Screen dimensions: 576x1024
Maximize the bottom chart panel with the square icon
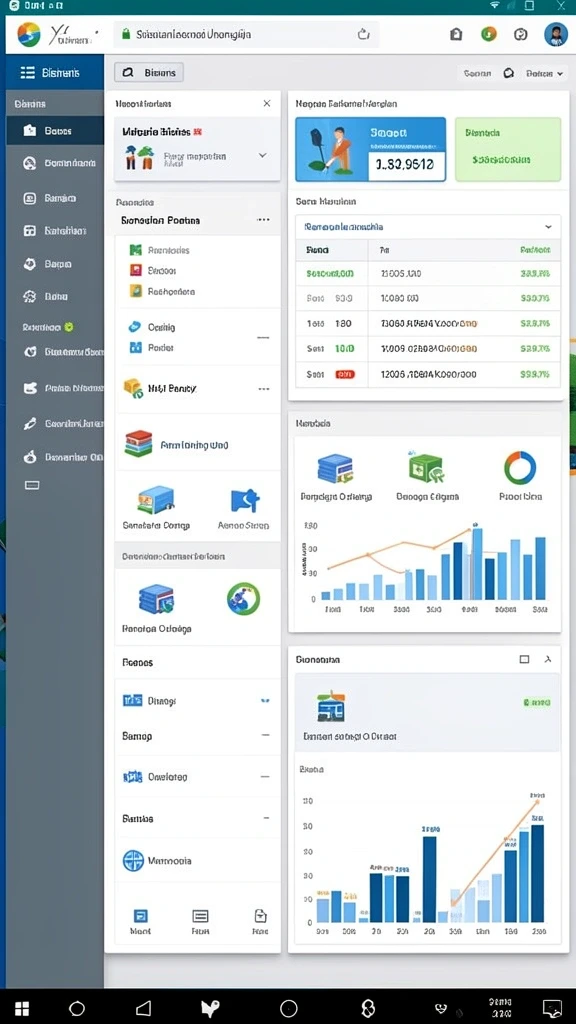[524, 660]
